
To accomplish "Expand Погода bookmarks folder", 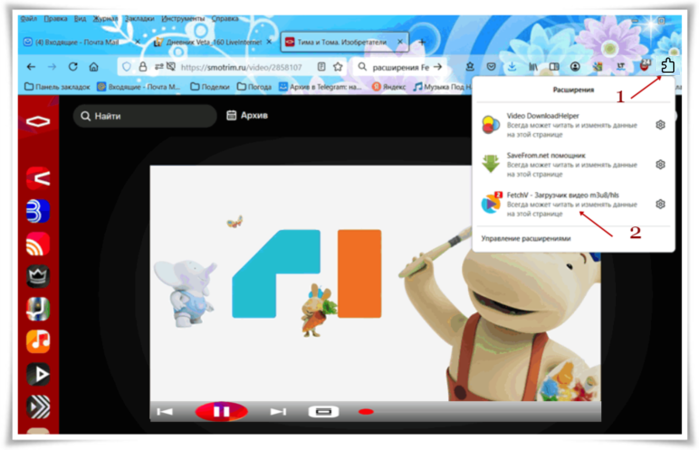I will pyautogui.click(x=254, y=87).
